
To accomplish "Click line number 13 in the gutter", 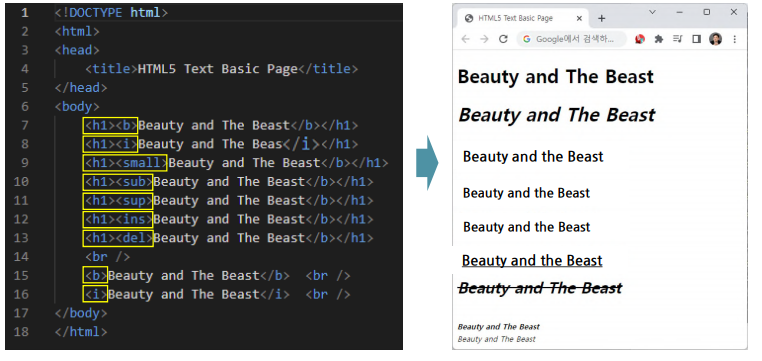I will (x=21, y=238).
